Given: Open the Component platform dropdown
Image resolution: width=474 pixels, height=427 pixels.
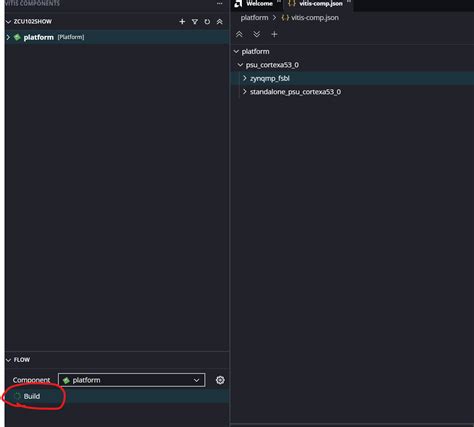Looking at the screenshot, I should coord(132,380).
